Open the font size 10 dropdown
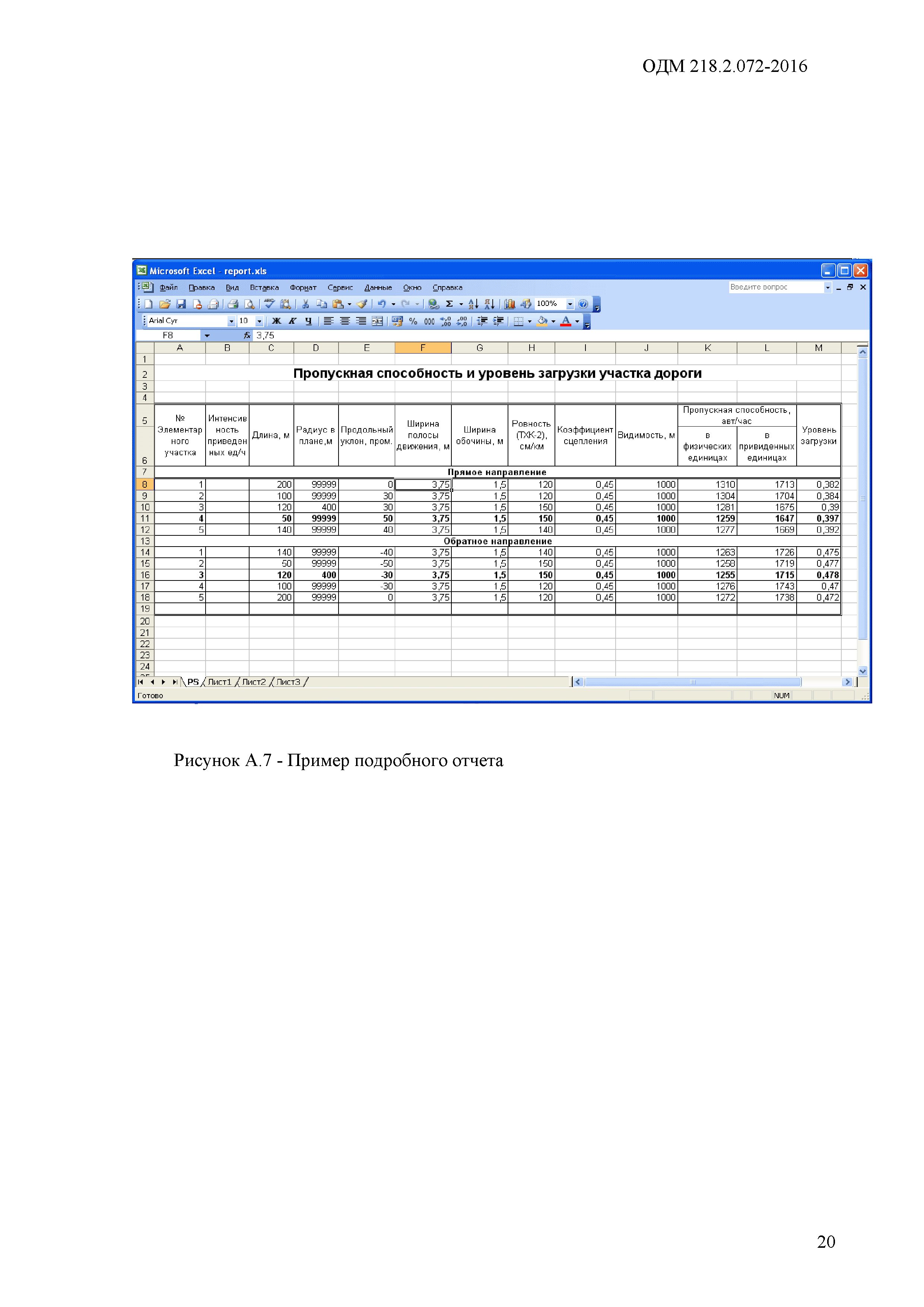924x1307 pixels. 260,321
